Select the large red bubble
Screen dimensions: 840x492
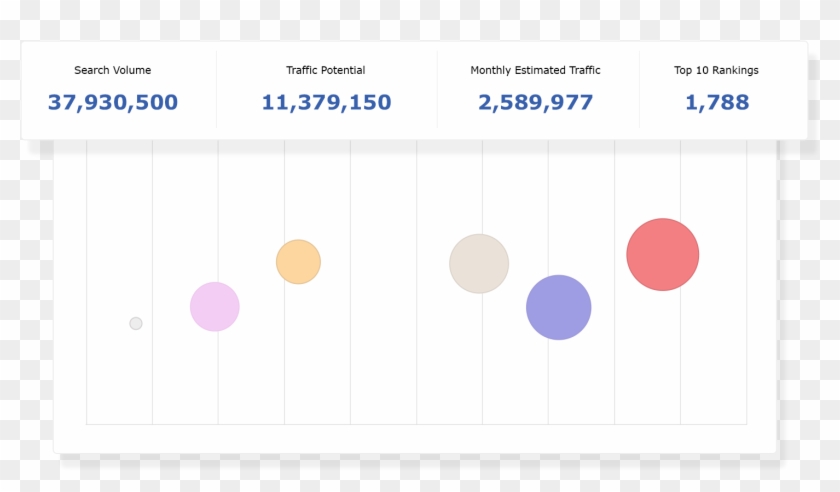pyautogui.click(x=662, y=255)
